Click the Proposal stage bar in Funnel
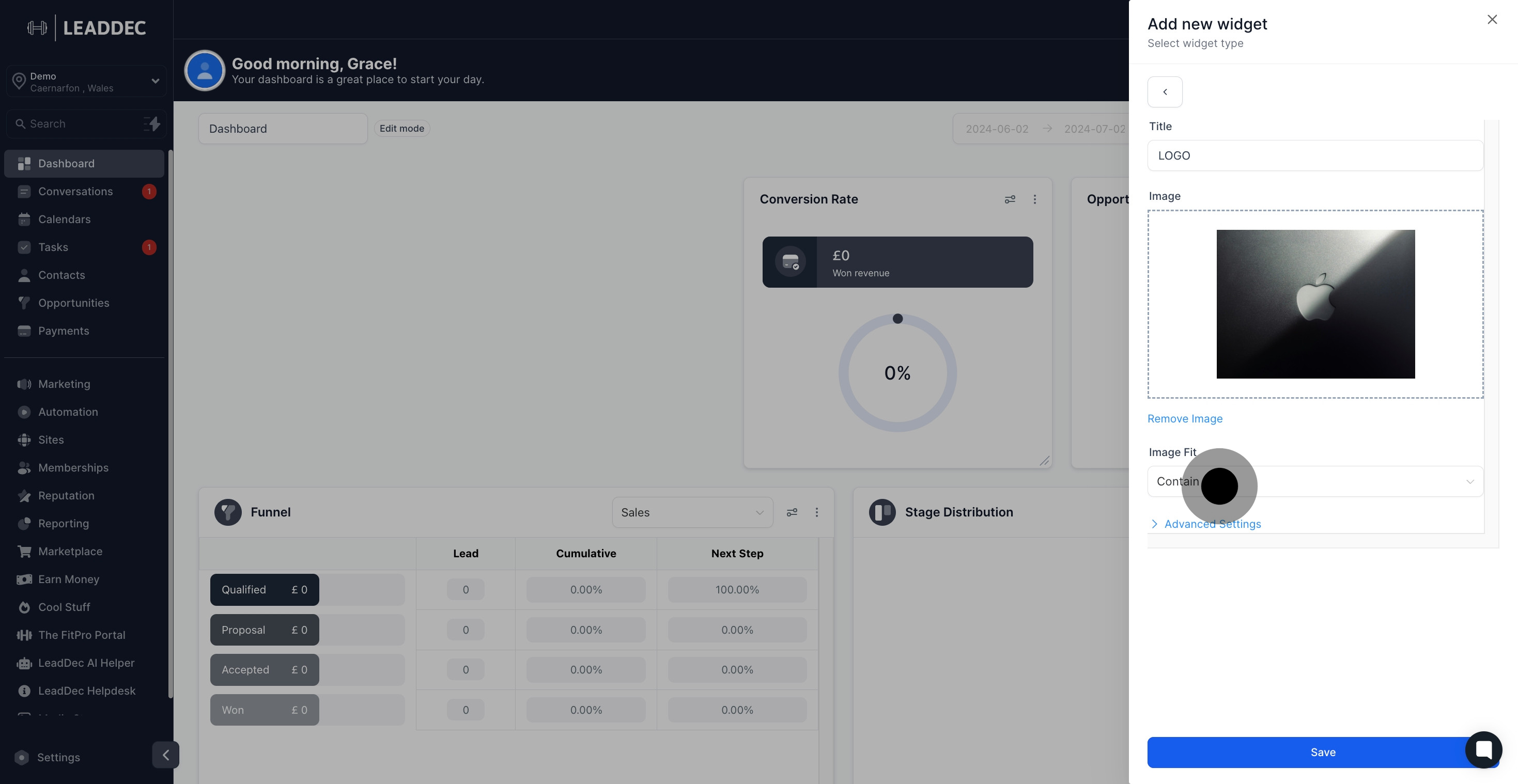Image resolution: width=1518 pixels, height=784 pixels. [265, 630]
